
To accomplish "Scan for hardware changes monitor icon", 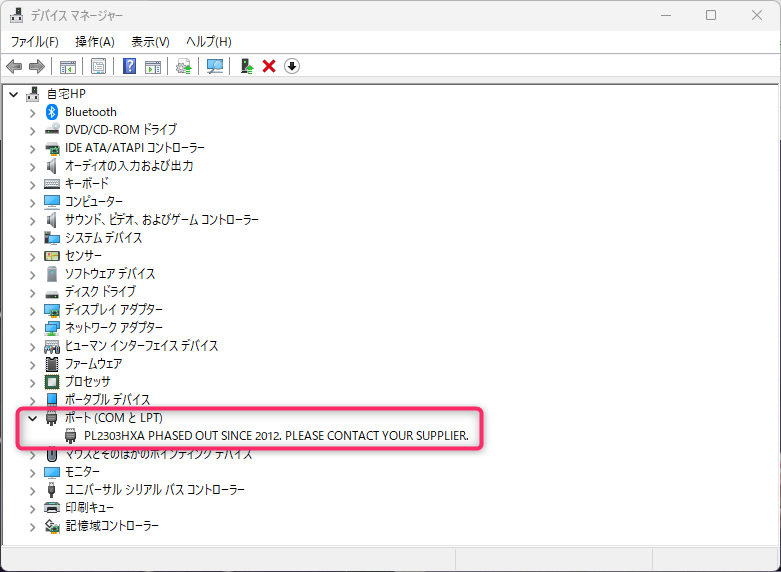I will pyautogui.click(x=215, y=66).
